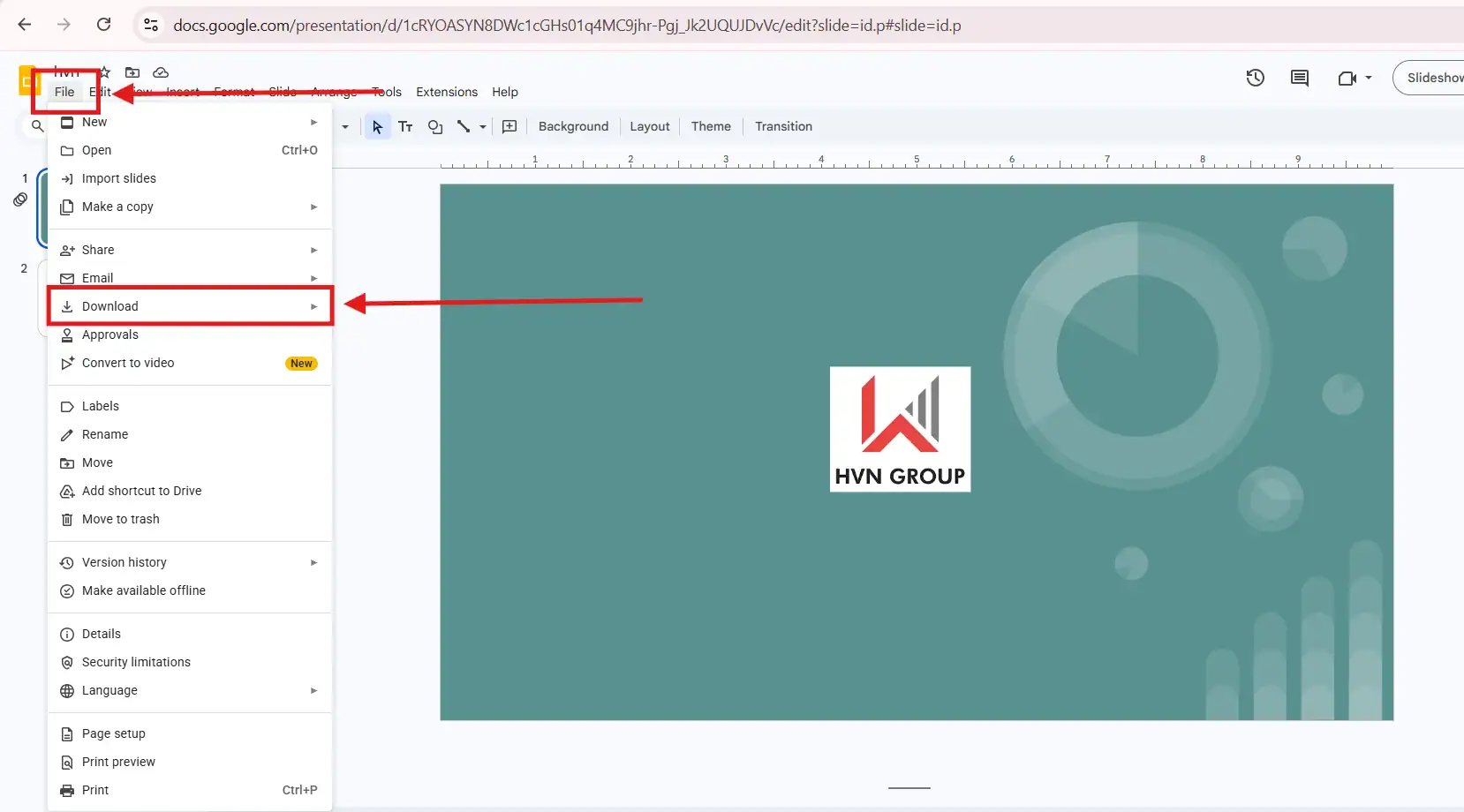
Task: Click the Transition button
Action: 783,126
